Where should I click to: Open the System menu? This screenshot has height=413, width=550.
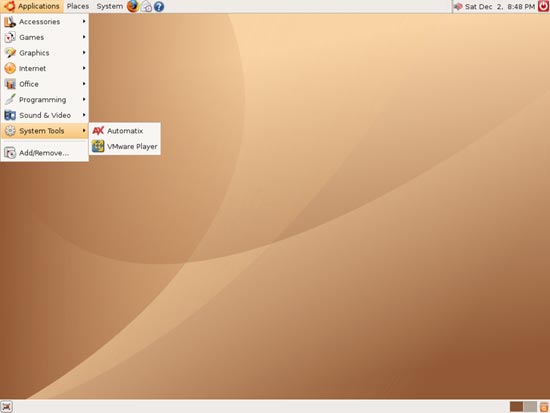pyautogui.click(x=109, y=6)
